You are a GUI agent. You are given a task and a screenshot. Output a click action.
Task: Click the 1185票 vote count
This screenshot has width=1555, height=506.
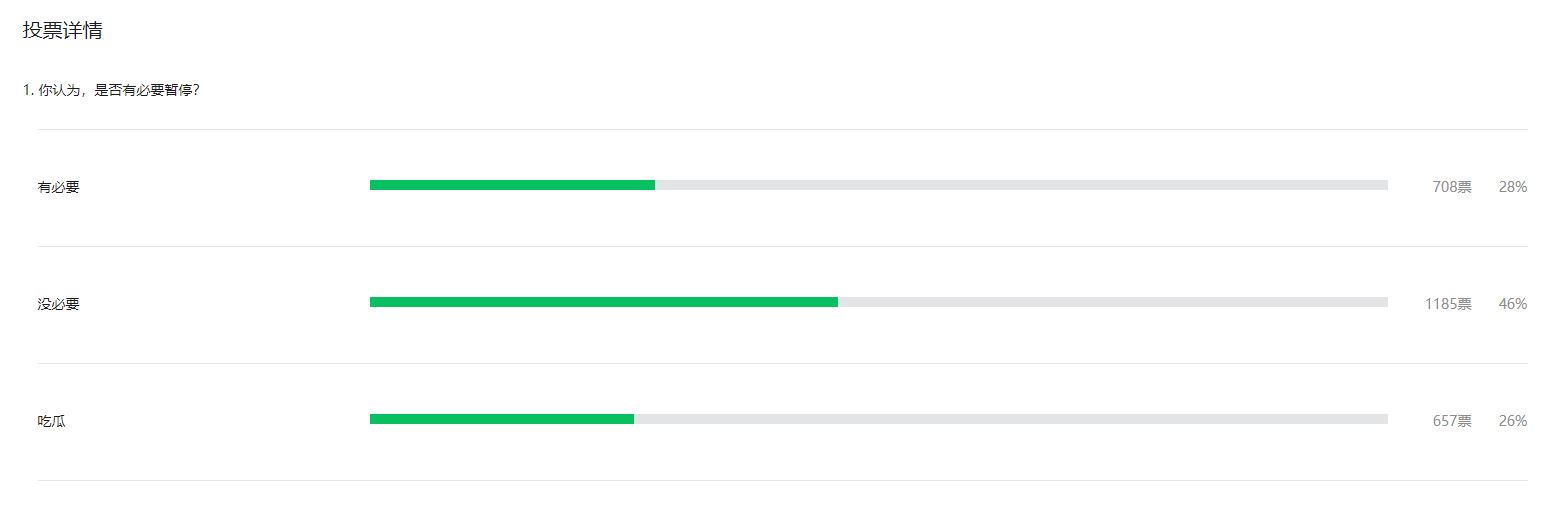(1448, 304)
